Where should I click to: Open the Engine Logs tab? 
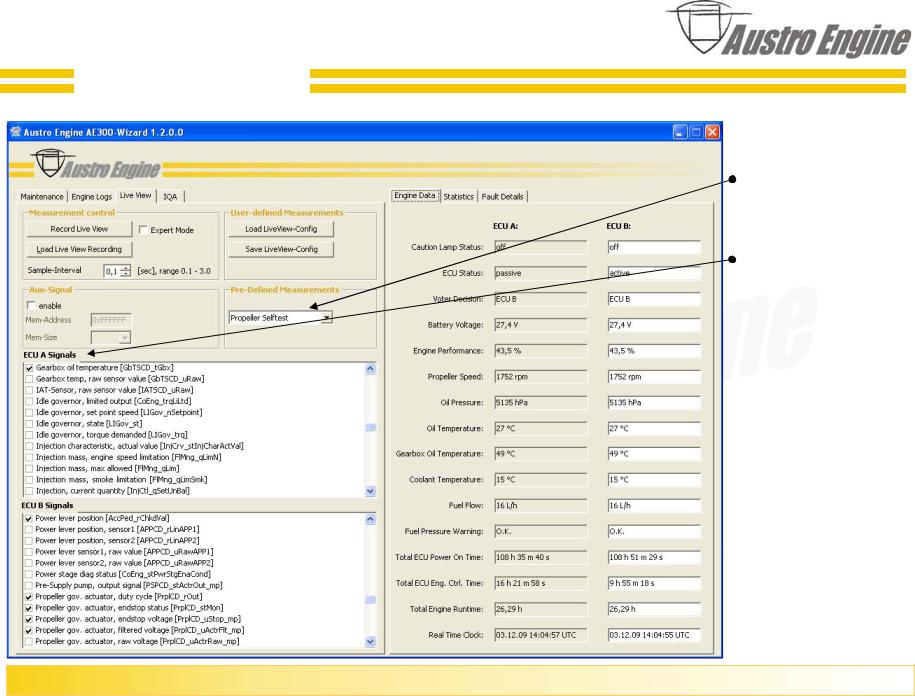pos(92,197)
